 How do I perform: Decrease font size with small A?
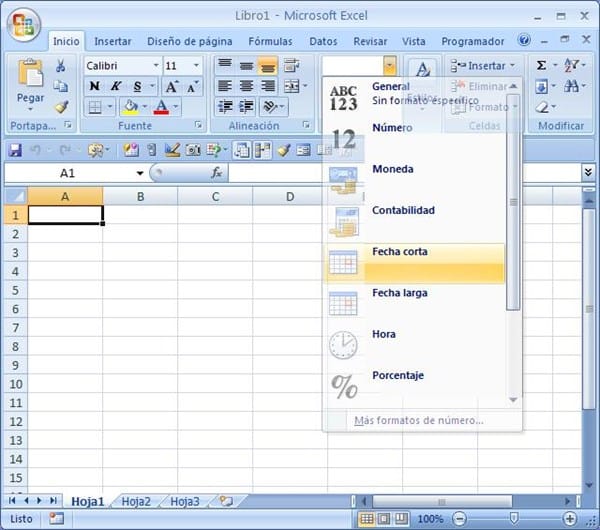coord(192,86)
